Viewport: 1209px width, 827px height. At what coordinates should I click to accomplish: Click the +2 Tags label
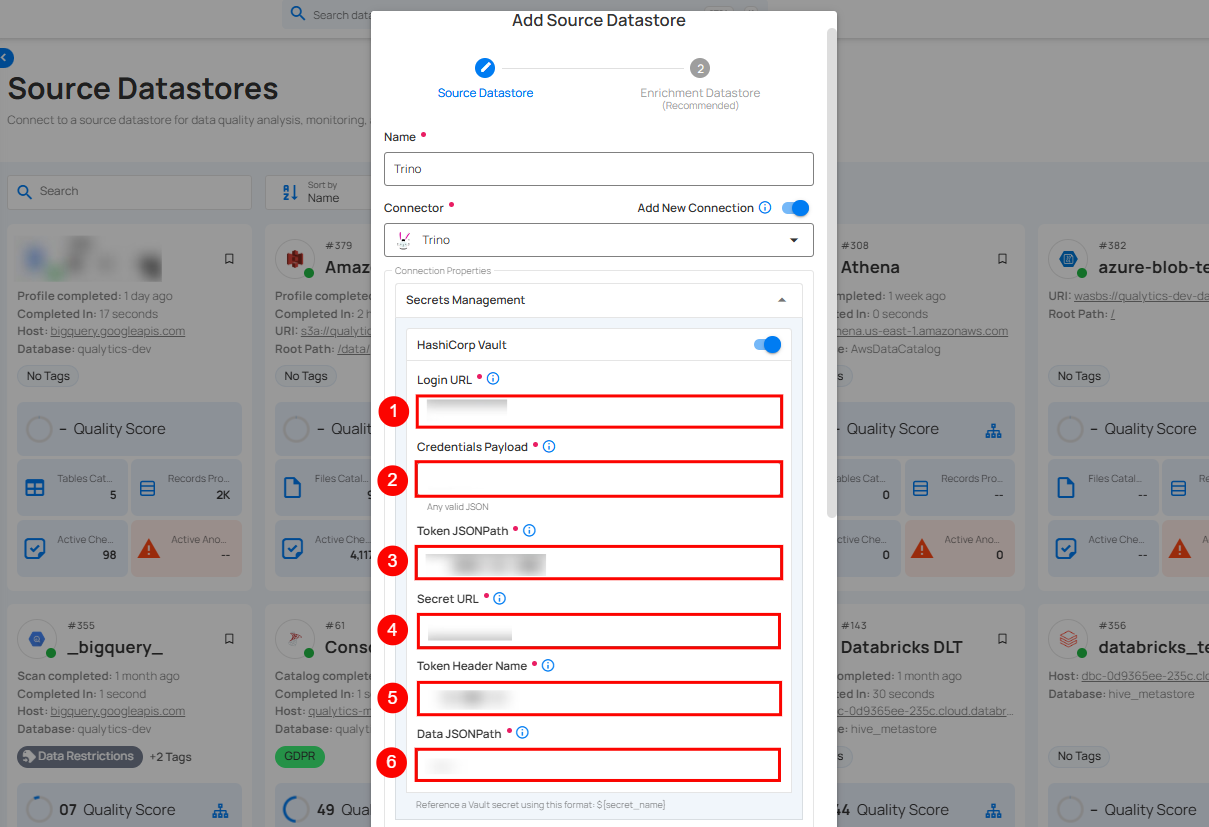[169, 757]
